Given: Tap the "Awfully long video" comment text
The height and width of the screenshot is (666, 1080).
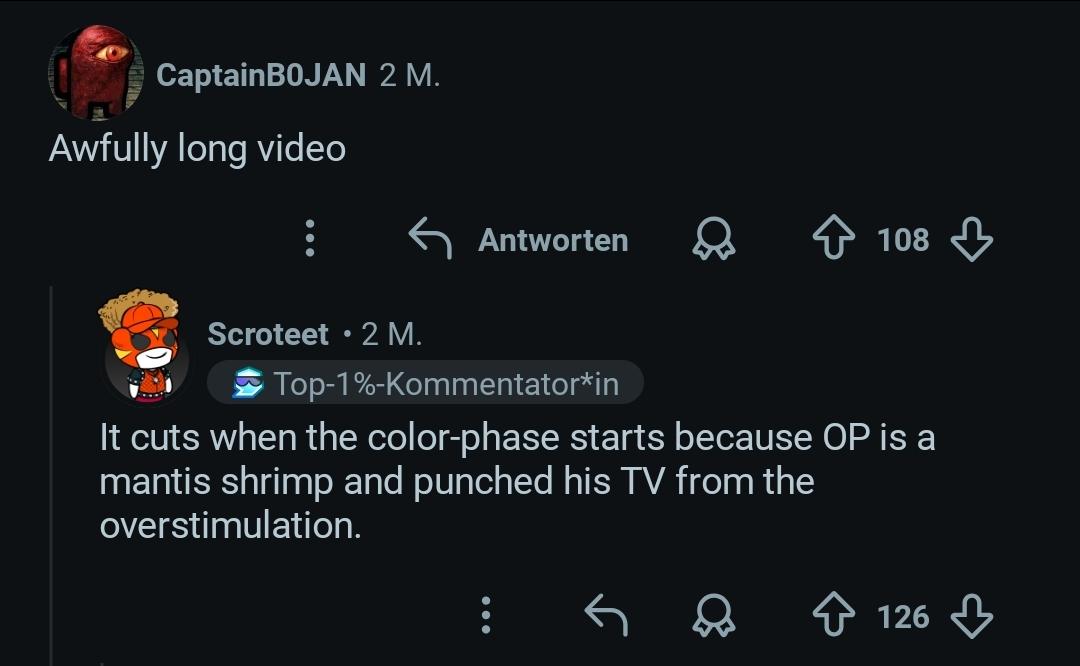Looking at the screenshot, I should click(197, 149).
